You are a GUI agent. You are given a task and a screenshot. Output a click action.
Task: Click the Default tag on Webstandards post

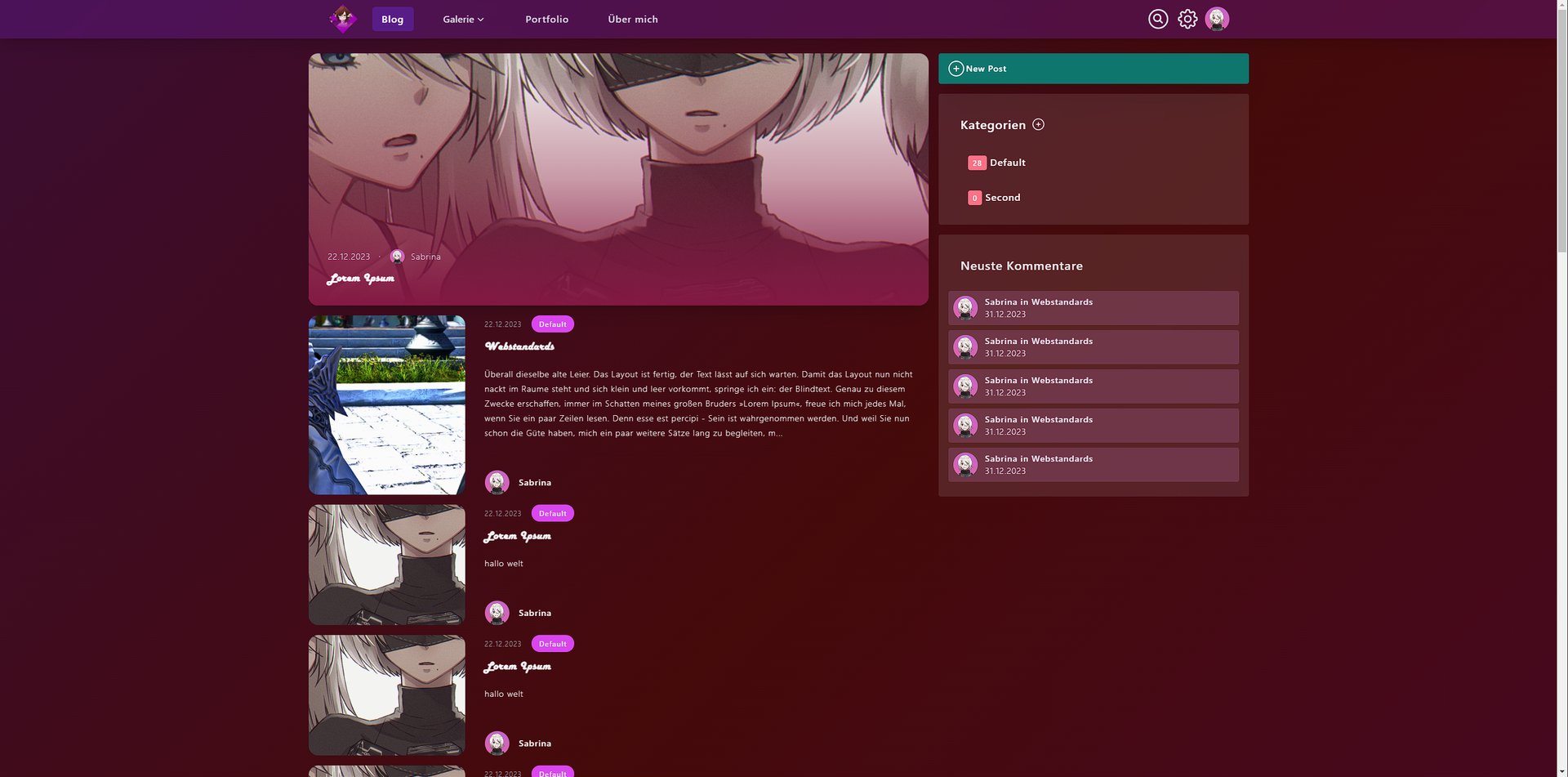[x=552, y=324]
